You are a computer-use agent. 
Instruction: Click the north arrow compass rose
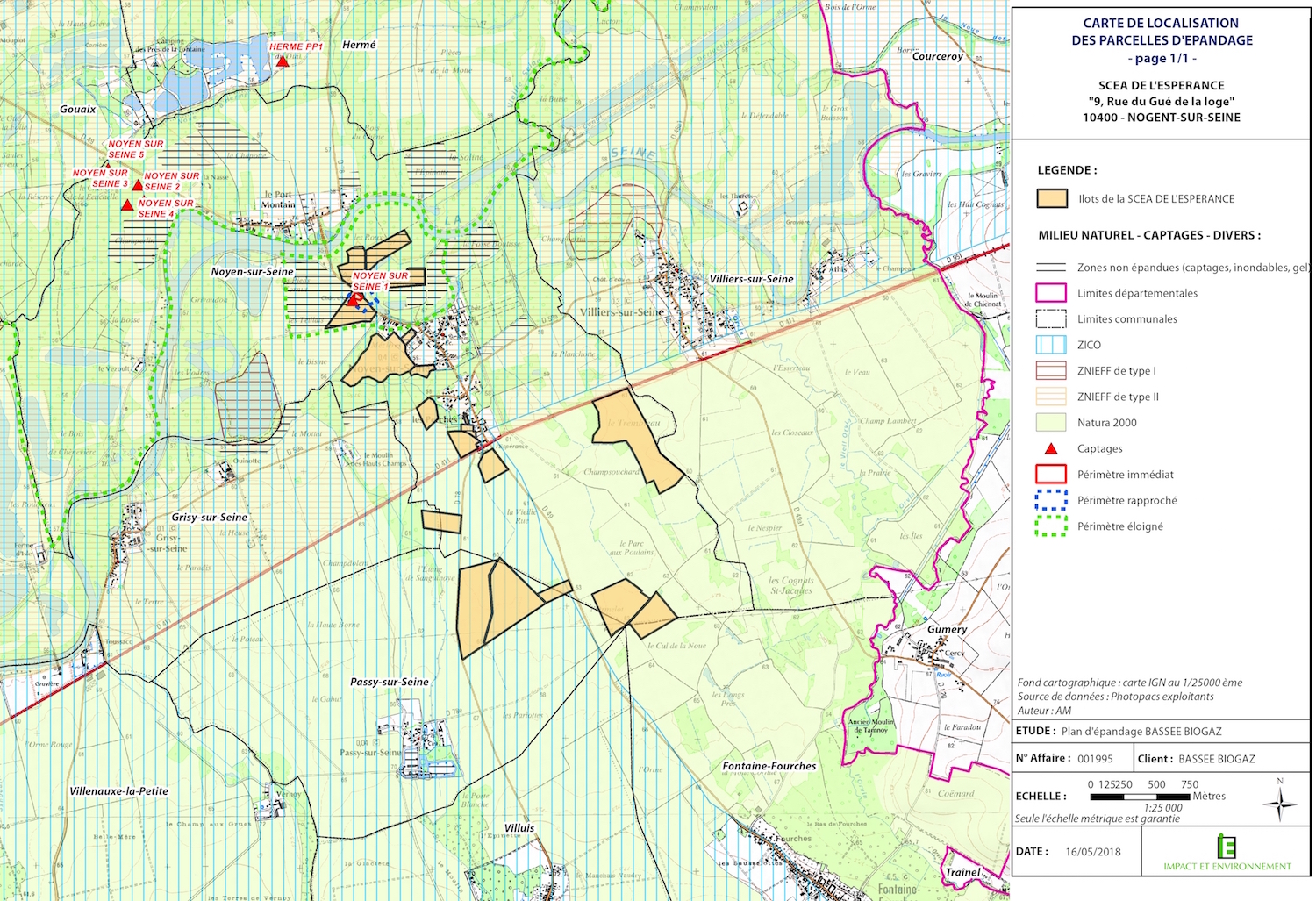1280,802
